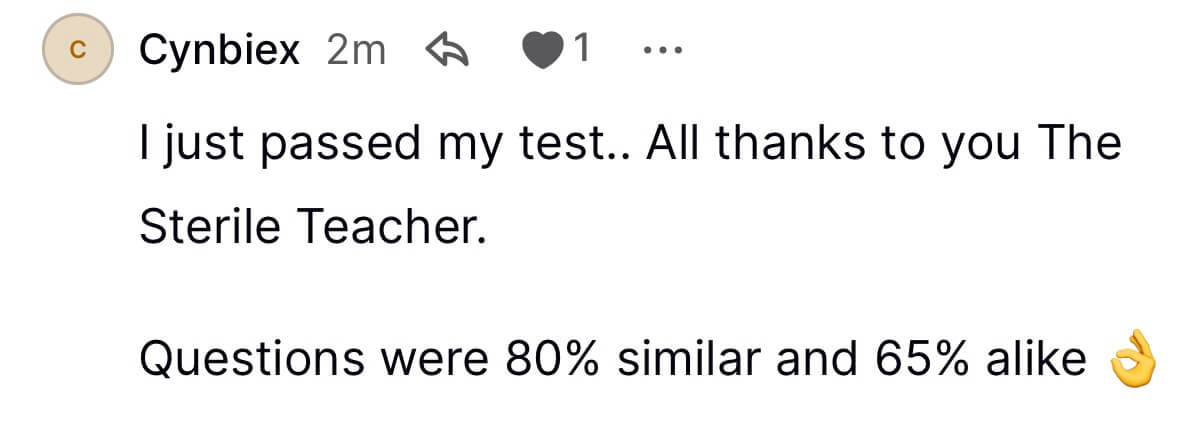The height and width of the screenshot is (423, 1204).
Task: Click the 2m timestamp
Action: tap(356, 50)
